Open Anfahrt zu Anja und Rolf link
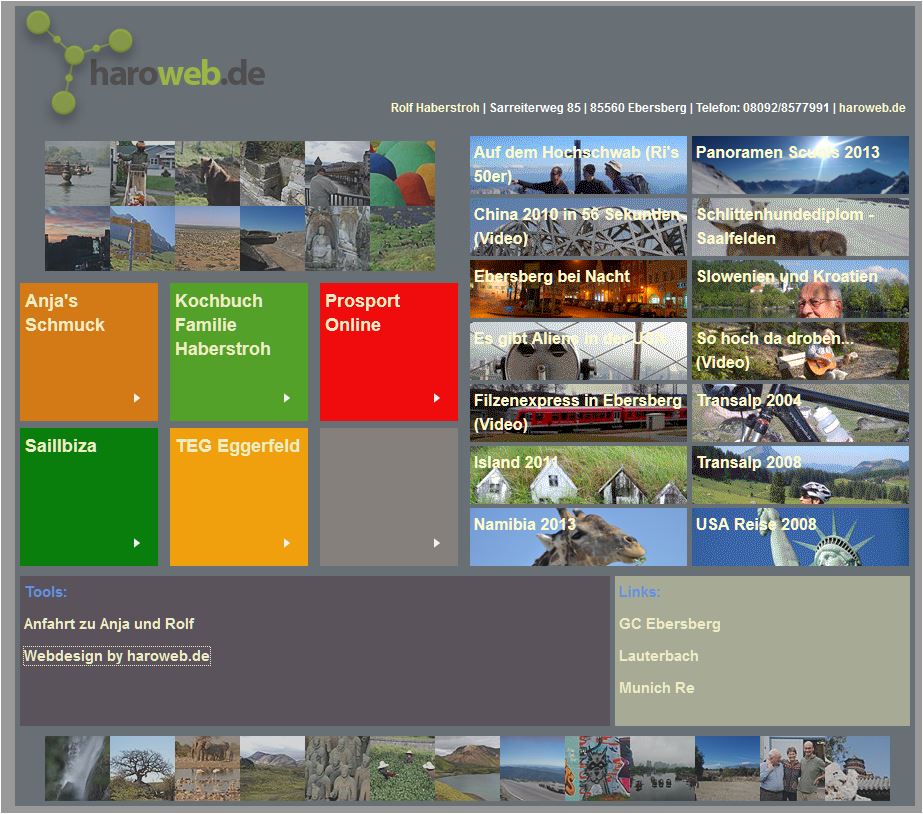923x814 pixels. tap(109, 624)
